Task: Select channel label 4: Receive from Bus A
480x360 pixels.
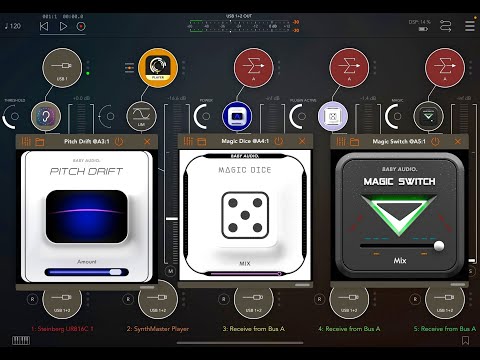Action: click(349, 329)
